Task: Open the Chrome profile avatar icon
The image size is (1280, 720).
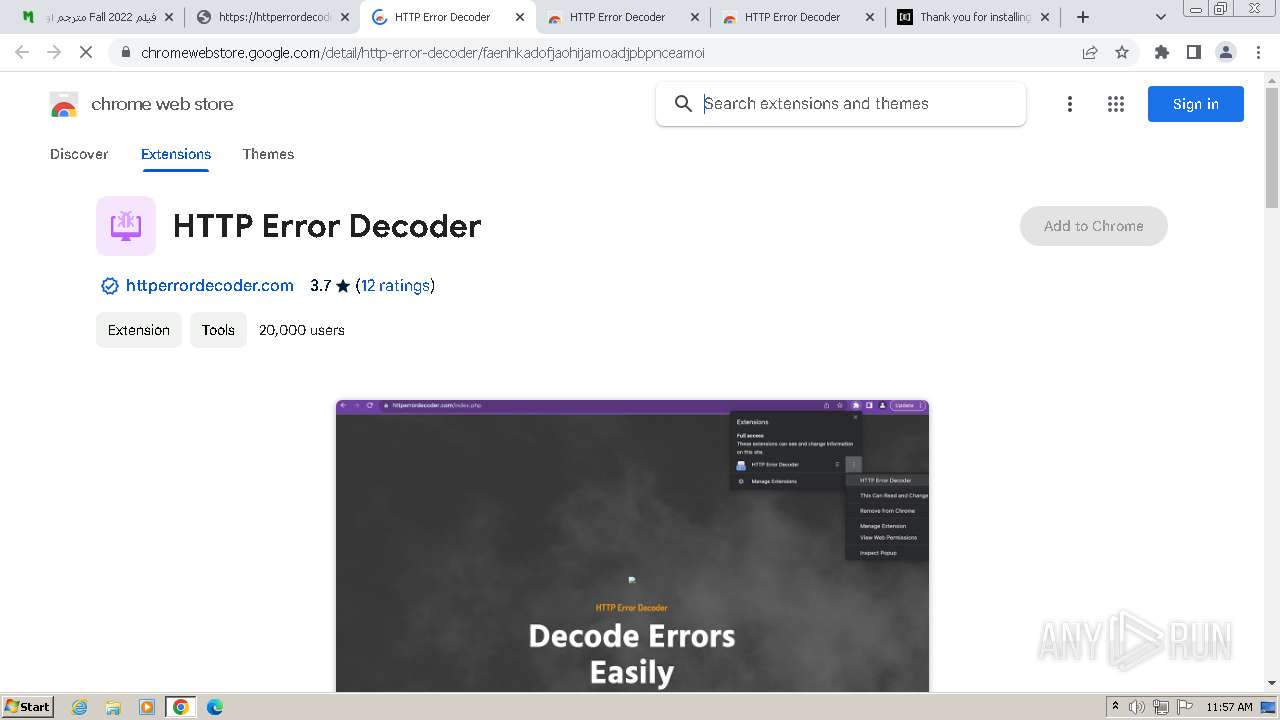Action: [x=1226, y=52]
